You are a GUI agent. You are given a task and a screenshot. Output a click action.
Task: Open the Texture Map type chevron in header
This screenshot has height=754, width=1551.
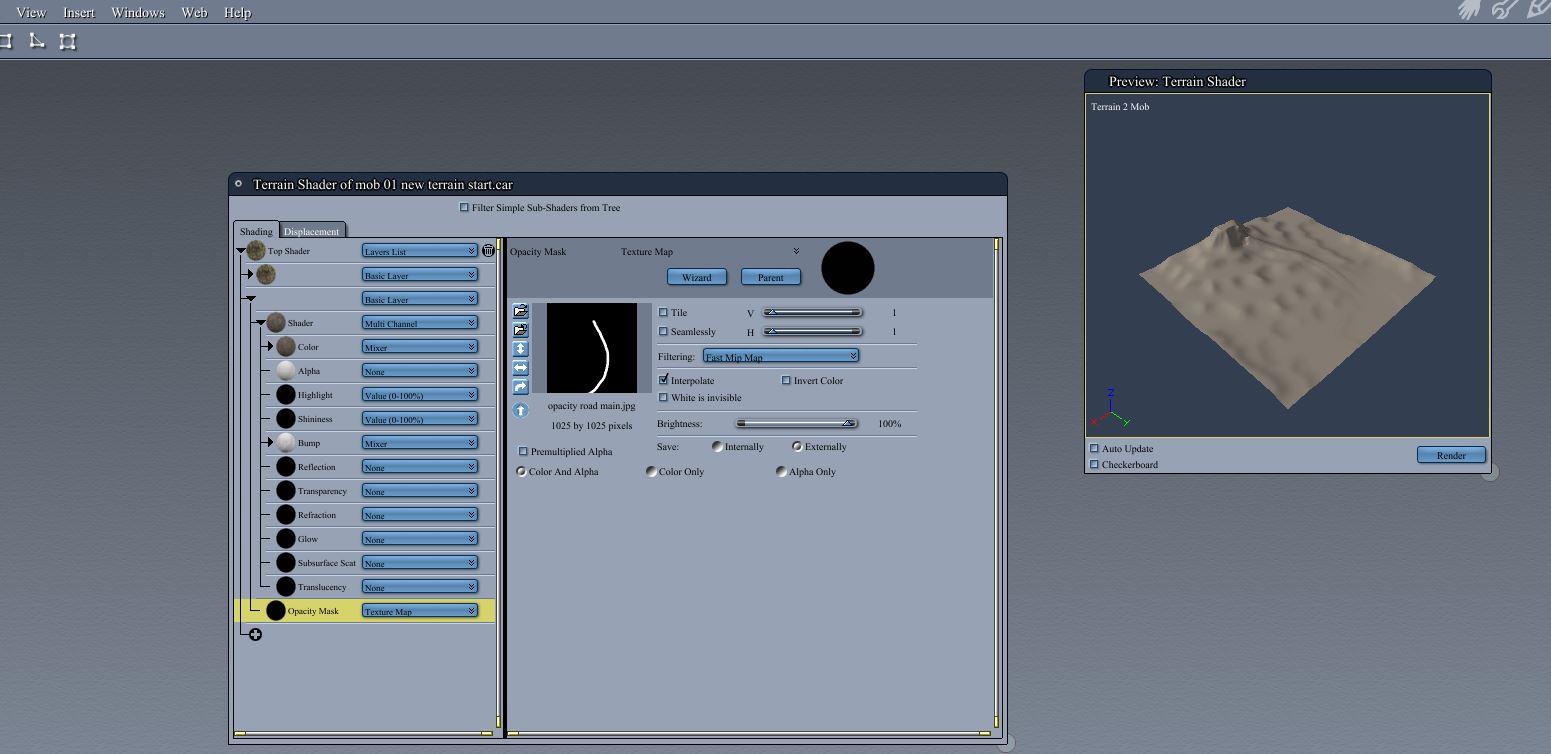click(796, 251)
